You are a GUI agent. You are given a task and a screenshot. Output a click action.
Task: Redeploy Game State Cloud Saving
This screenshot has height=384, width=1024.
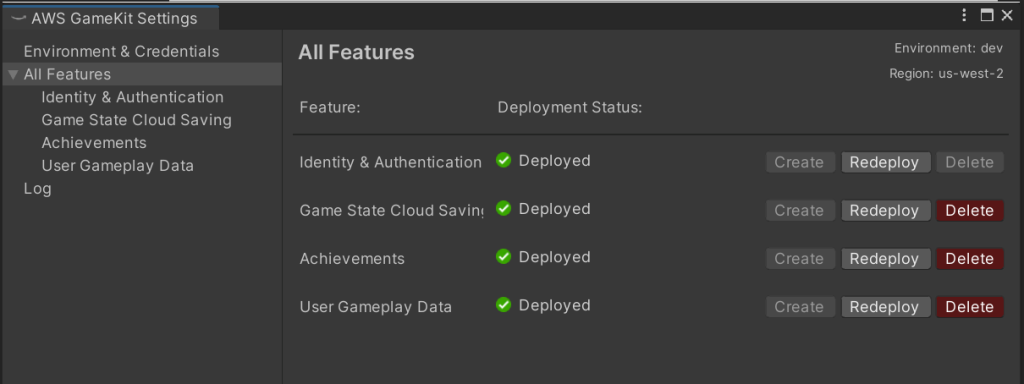[886, 211]
